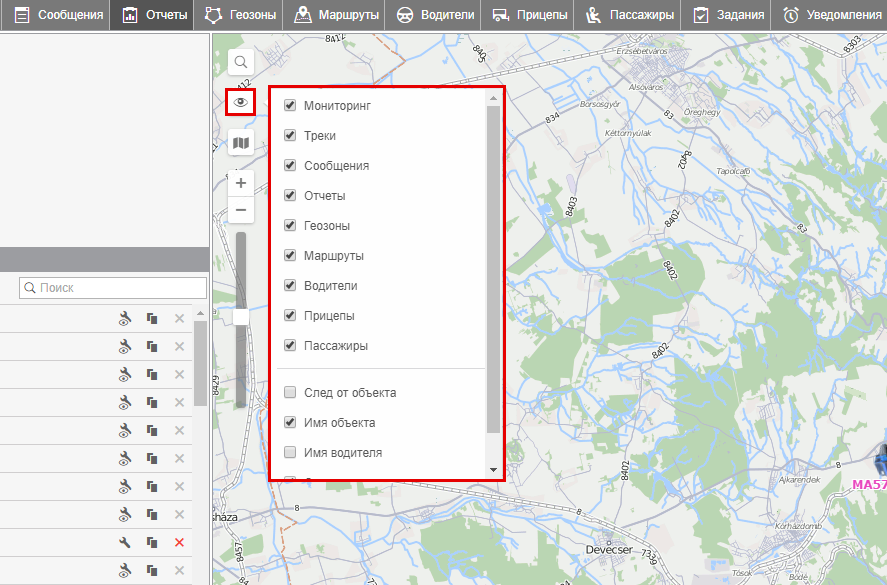Image resolution: width=887 pixels, height=585 pixels.
Task: Switch to the Сообщения tab
Action: pos(59,15)
